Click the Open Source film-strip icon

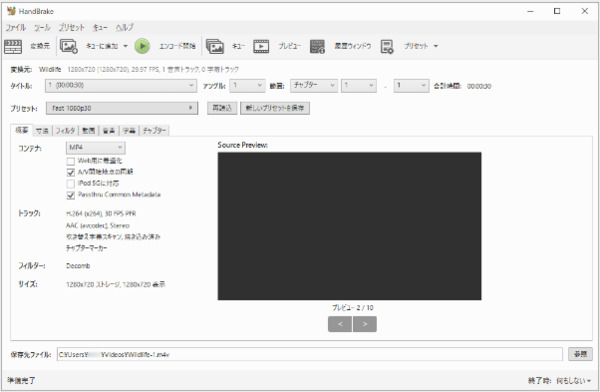point(13,46)
